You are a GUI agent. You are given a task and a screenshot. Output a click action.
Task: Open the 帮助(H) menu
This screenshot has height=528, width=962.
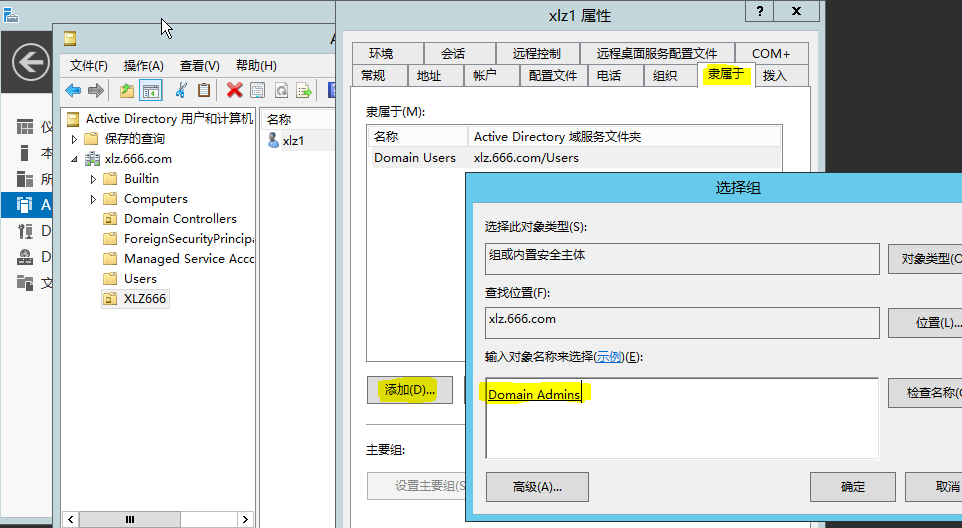(256, 66)
